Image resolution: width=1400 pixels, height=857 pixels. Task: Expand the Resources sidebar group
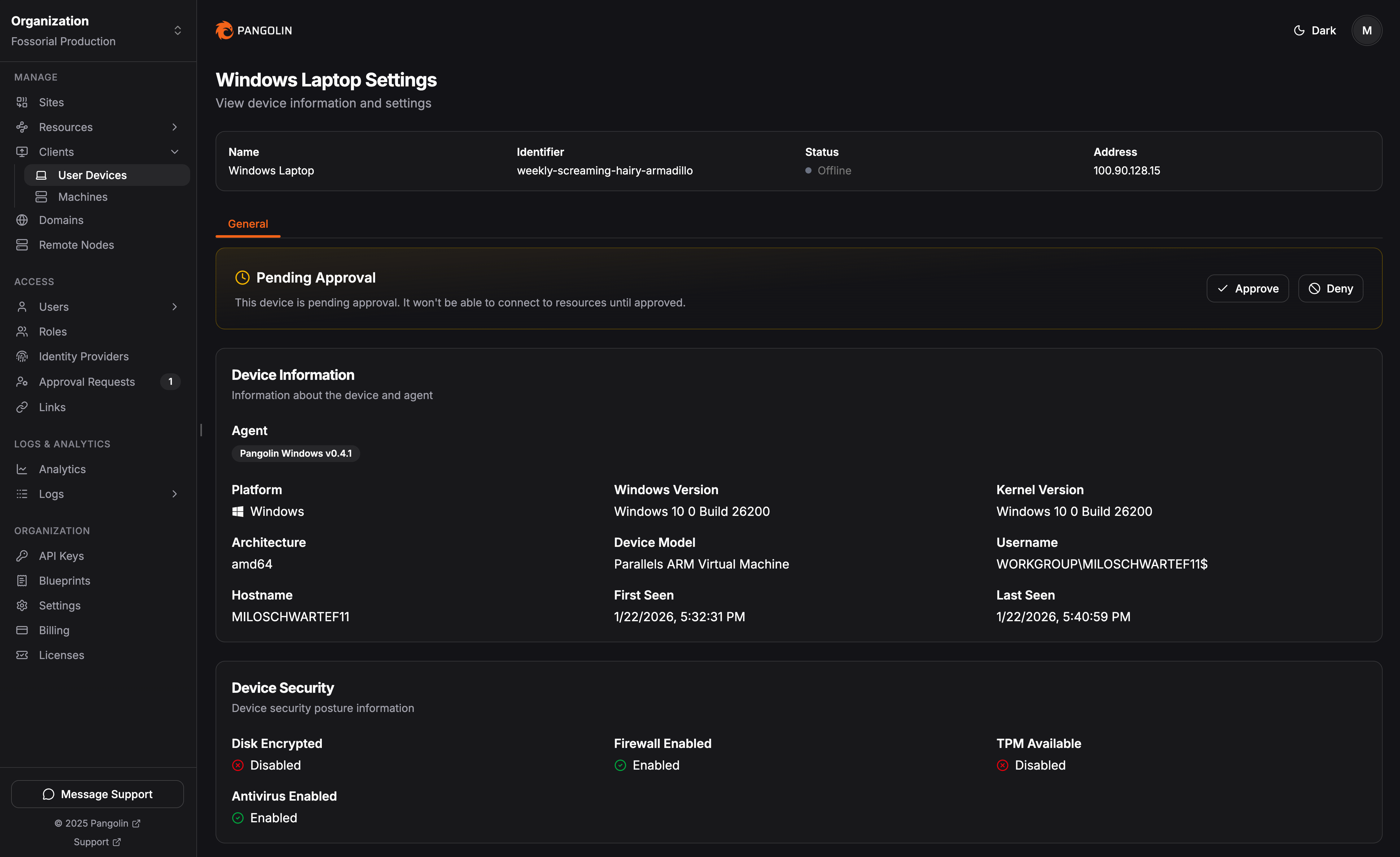click(174, 127)
